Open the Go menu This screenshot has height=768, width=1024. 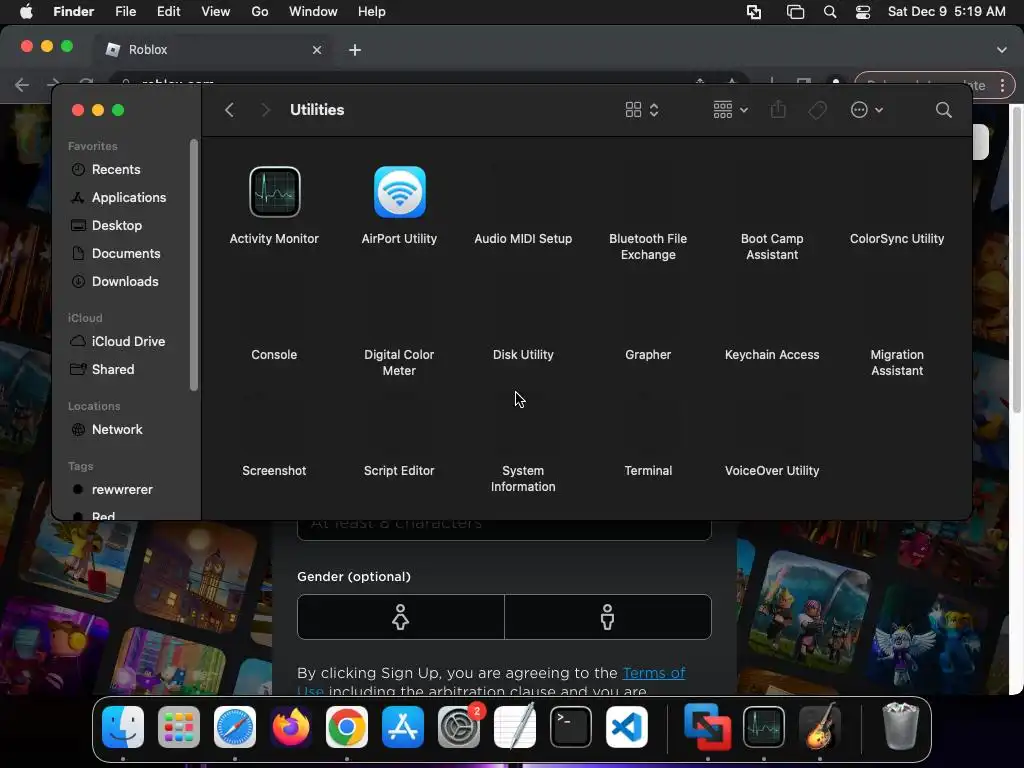[260, 12]
